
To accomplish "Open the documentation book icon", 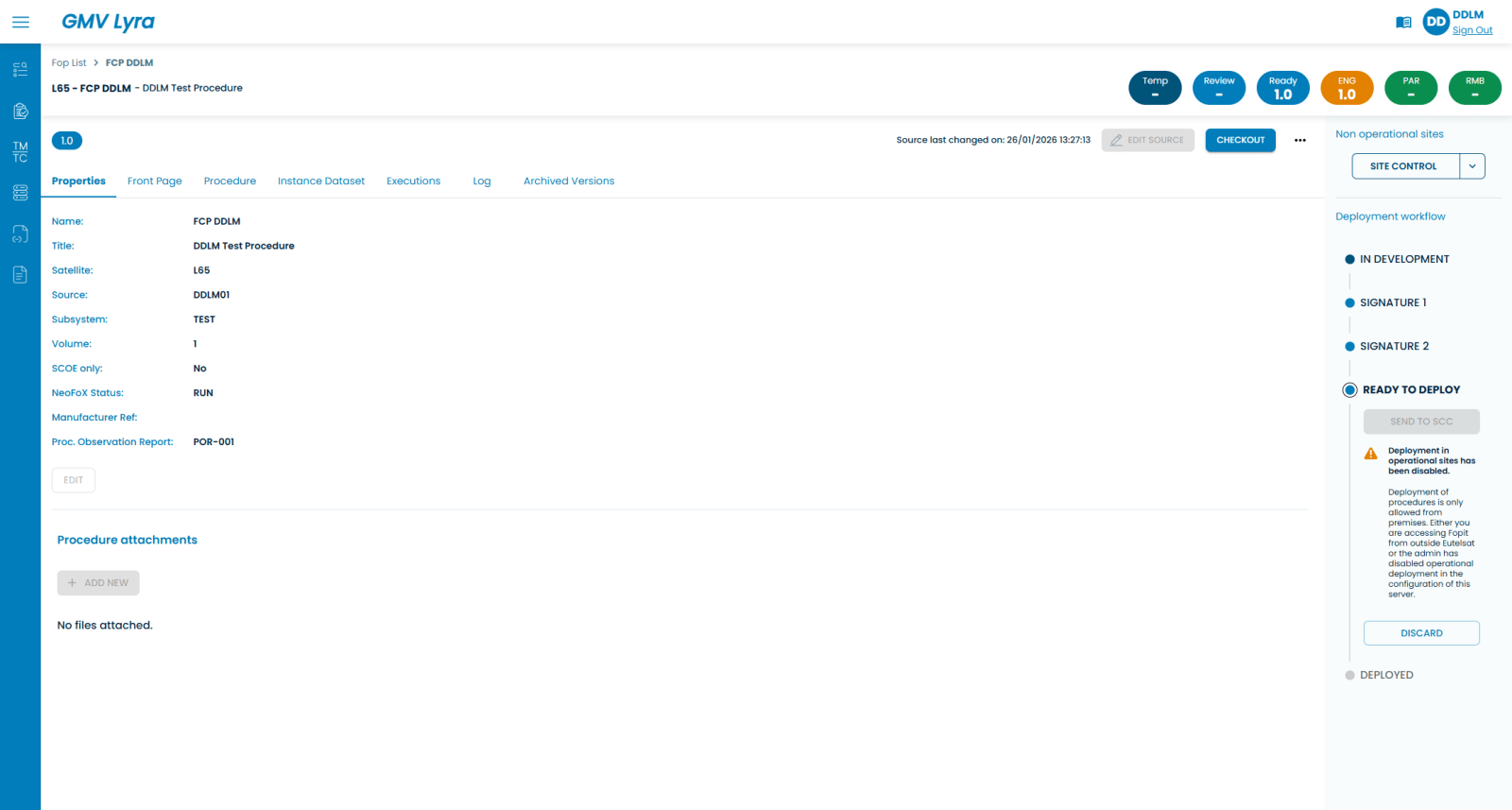I will [x=1403, y=23].
